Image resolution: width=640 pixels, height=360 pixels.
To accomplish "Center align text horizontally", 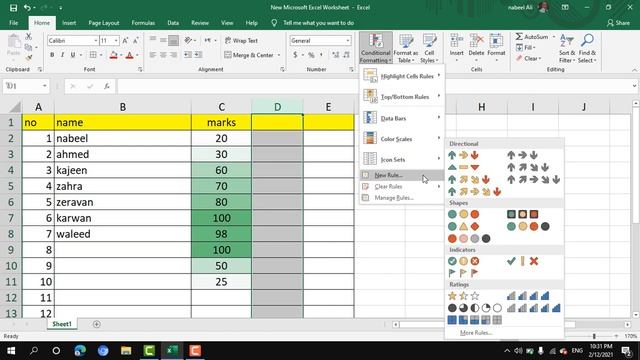I will (x=163, y=55).
